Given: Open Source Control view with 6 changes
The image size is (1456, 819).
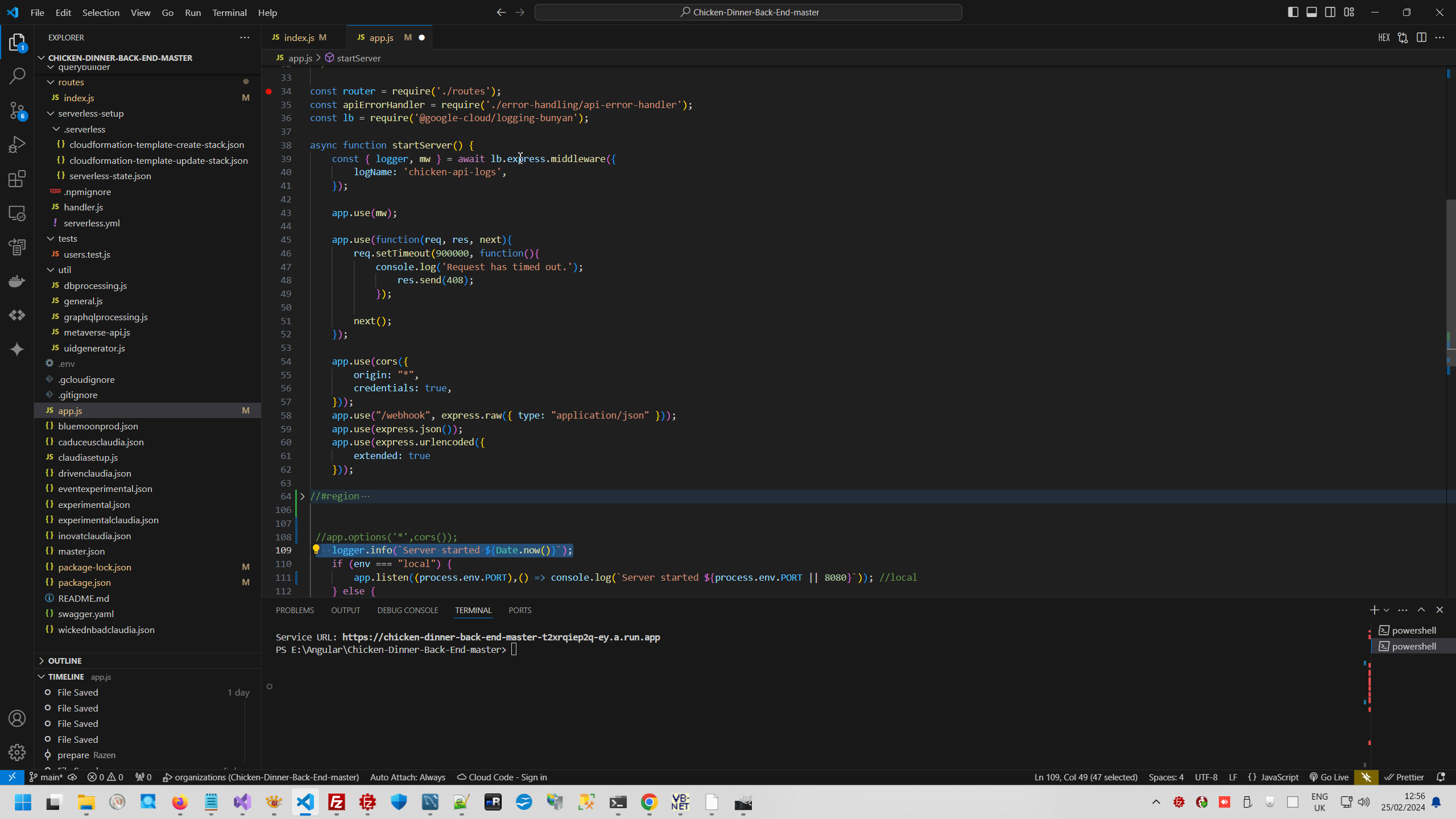Looking at the screenshot, I should (x=17, y=110).
